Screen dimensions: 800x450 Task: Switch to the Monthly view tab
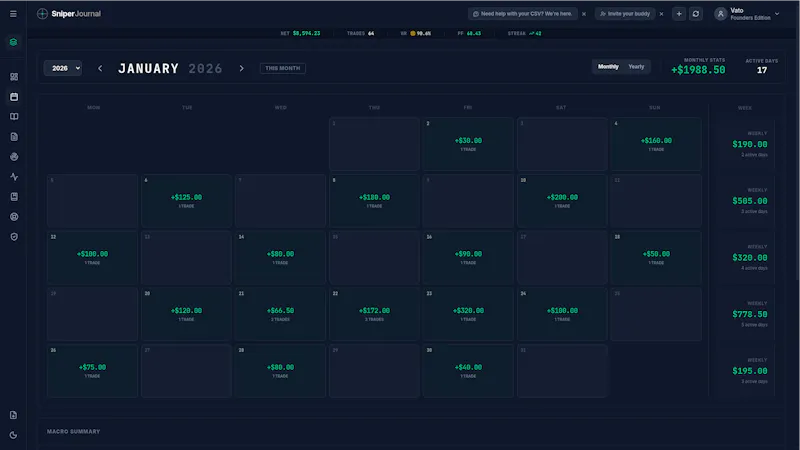tap(608, 67)
